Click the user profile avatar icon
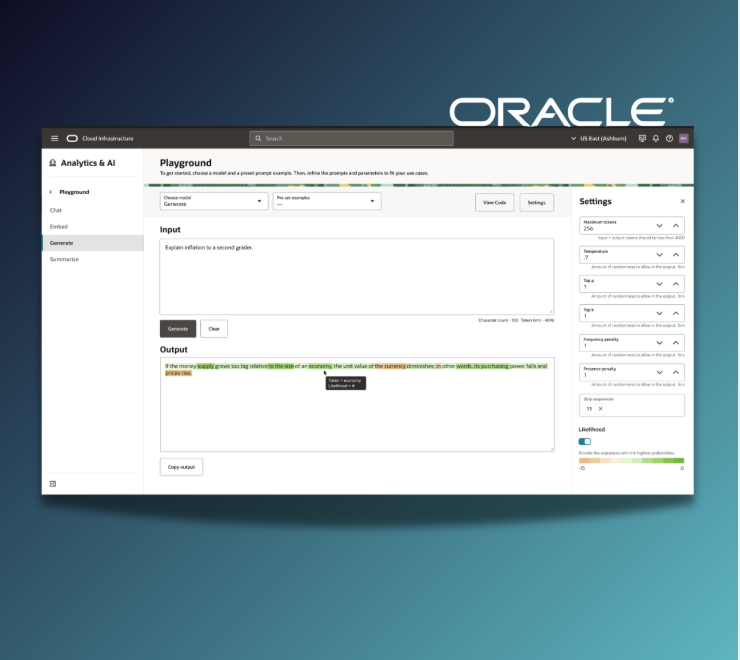Screen dimensions: 740x660 click(x=683, y=138)
